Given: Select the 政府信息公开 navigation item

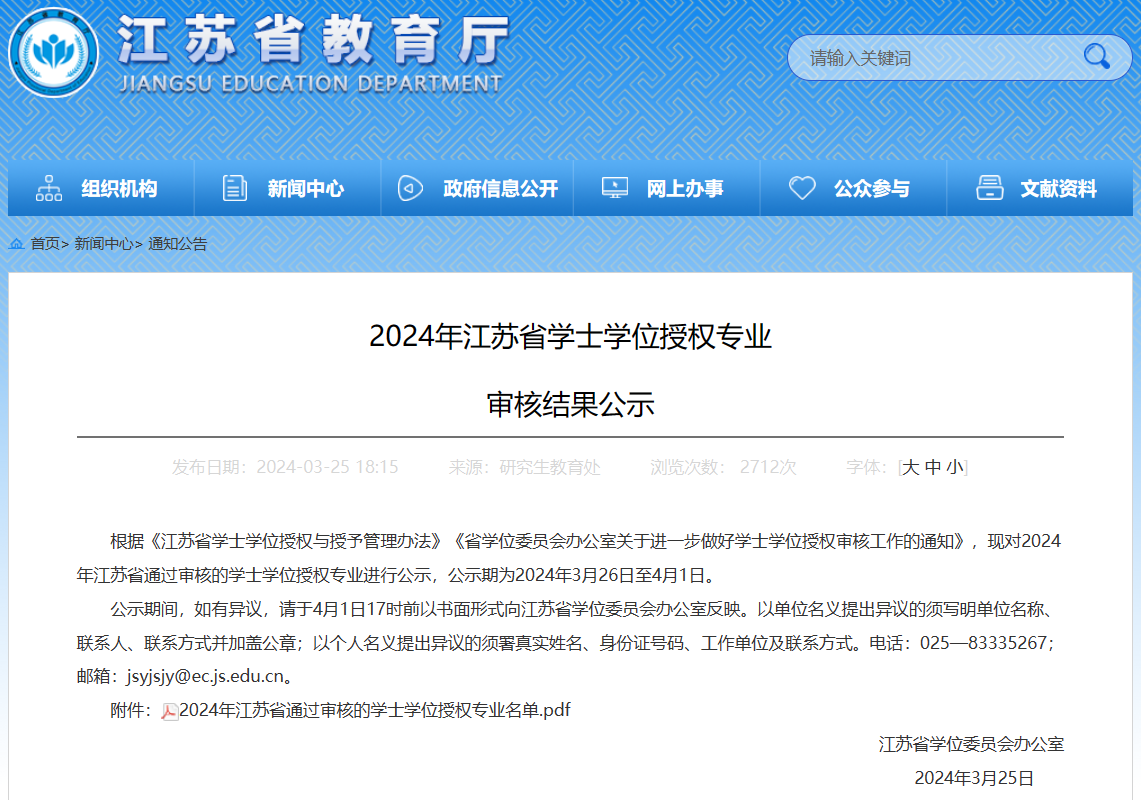Looking at the screenshot, I should pyautogui.click(x=500, y=188).
